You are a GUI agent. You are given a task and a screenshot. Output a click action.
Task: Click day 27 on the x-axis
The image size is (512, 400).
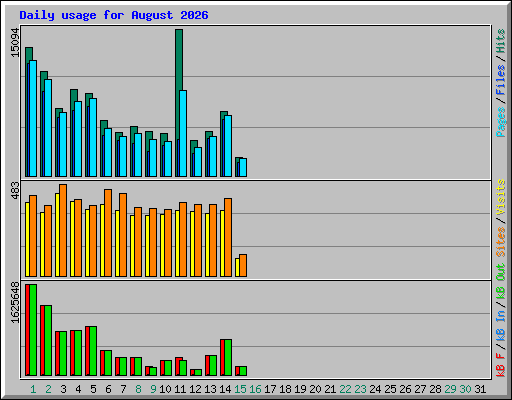420,389
